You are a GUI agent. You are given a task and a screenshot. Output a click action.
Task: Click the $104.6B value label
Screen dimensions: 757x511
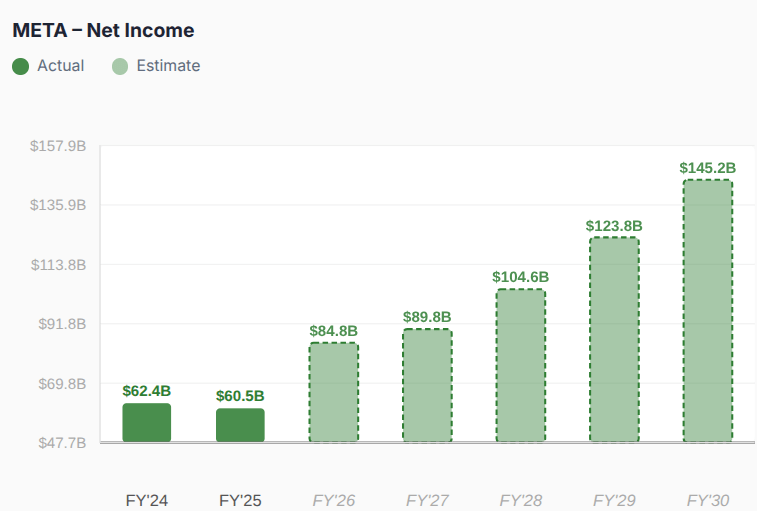click(521, 277)
